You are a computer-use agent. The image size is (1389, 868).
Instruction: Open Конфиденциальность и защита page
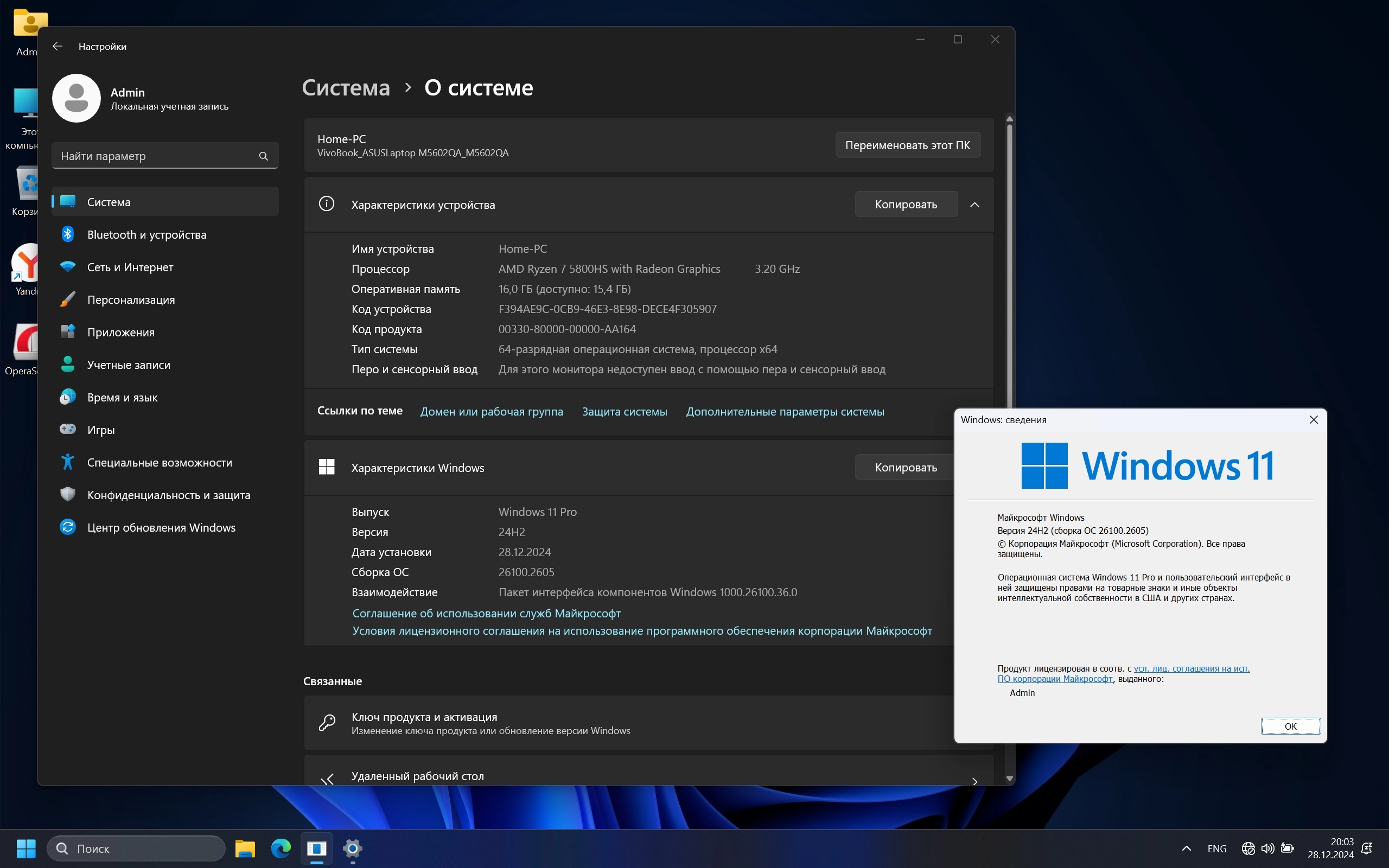click(x=168, y=495)
